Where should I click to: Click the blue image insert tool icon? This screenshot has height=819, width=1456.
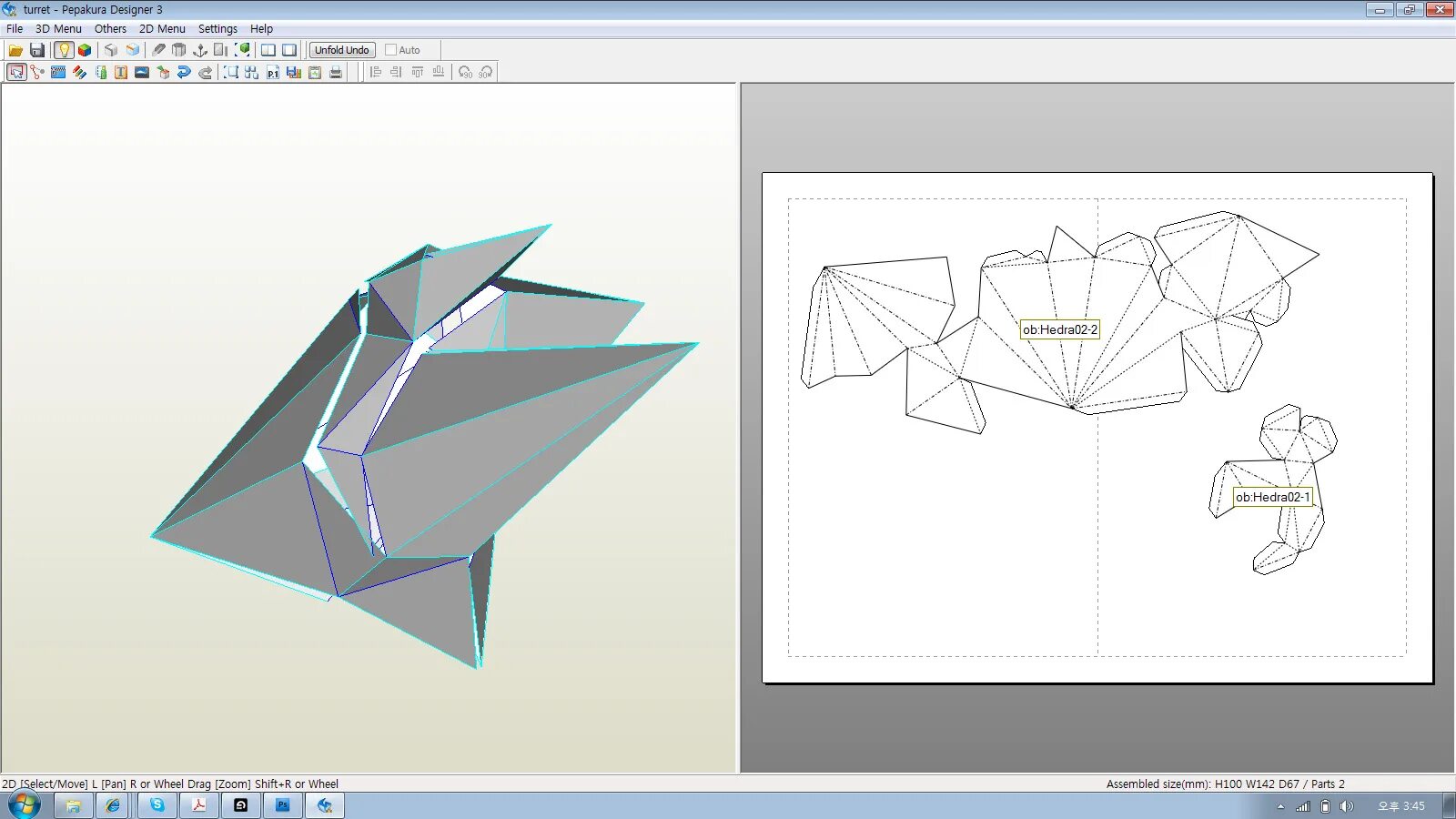142,72
